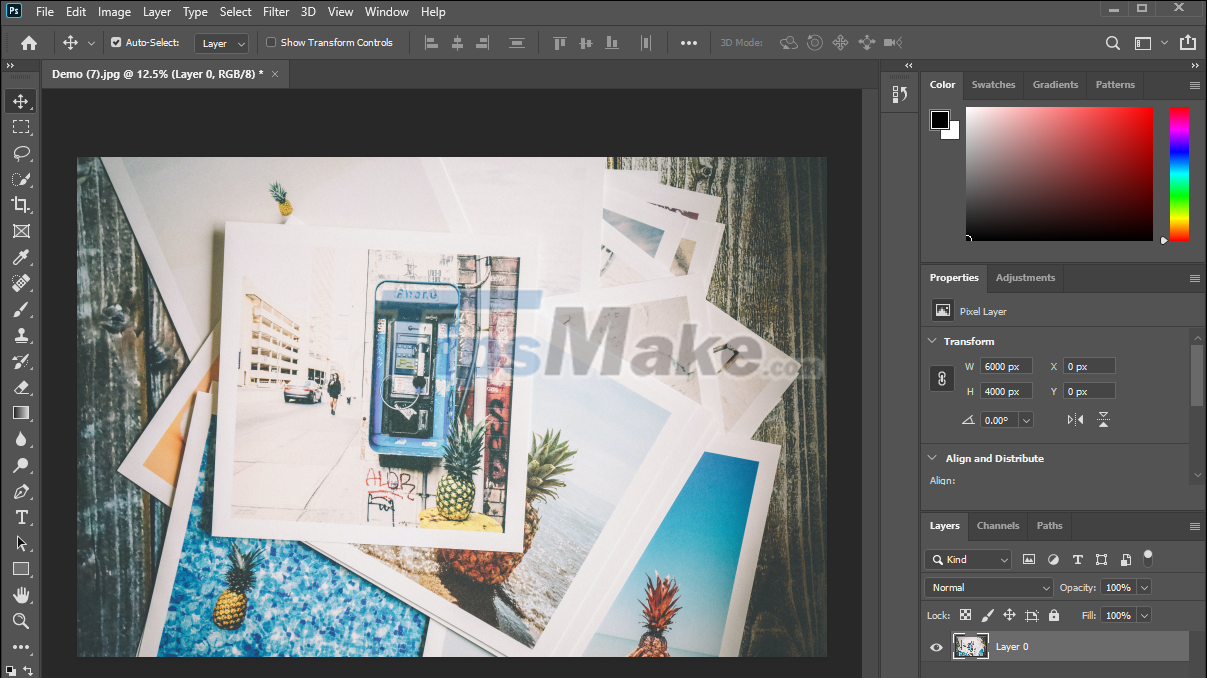Select the Zoom tool
Screen dimensions: 1207x678
click(x=21, y=621)
